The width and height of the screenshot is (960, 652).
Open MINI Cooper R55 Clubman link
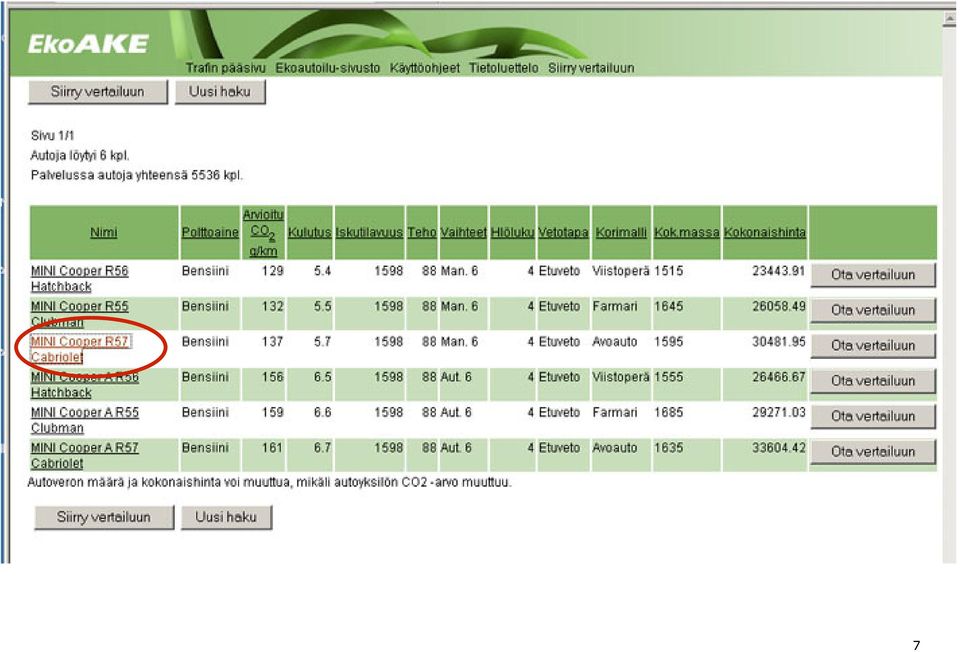click(80, 313)
